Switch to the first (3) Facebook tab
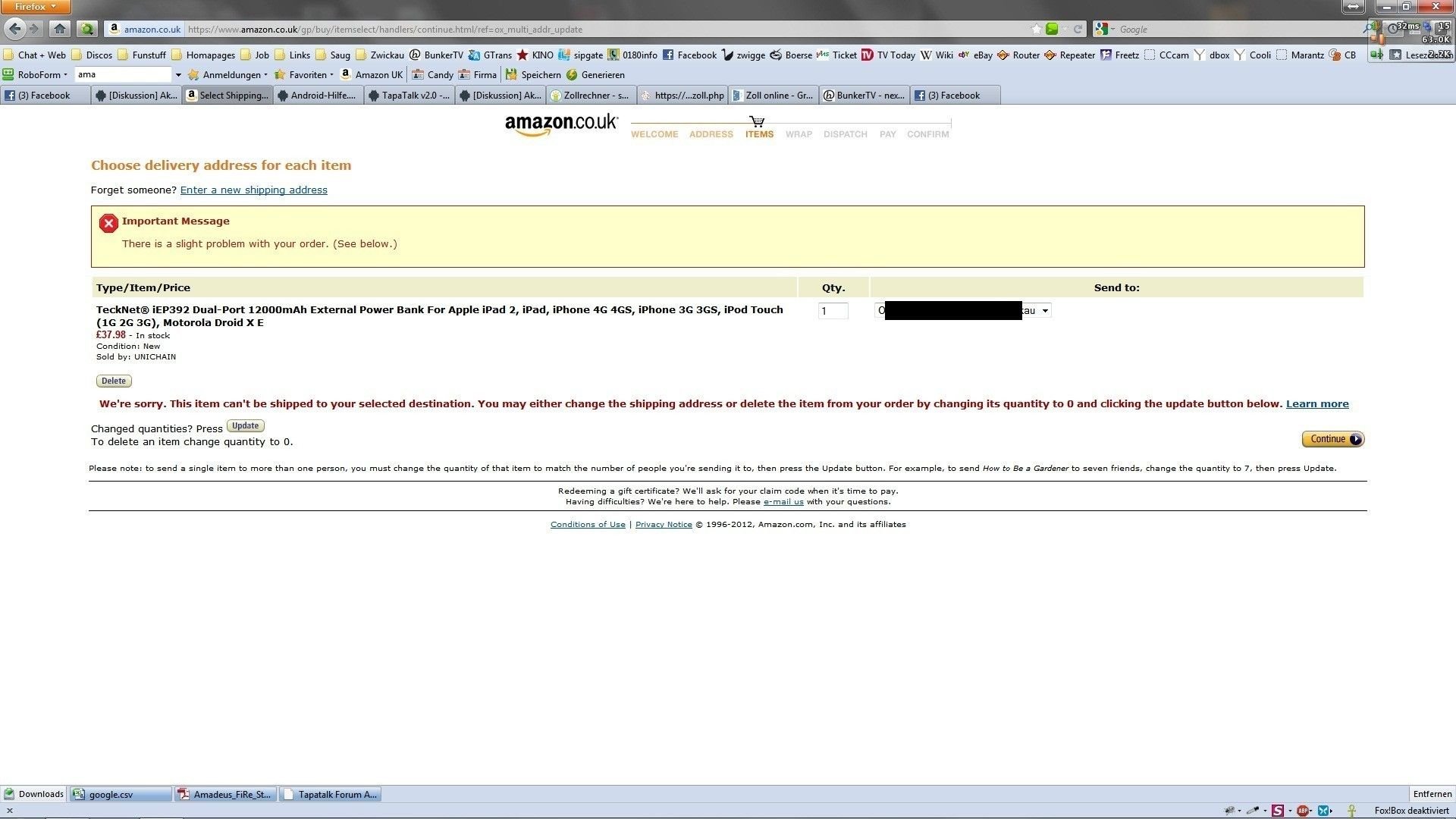Viewport: 1456px width, 819px height. (x=45, y=95)
